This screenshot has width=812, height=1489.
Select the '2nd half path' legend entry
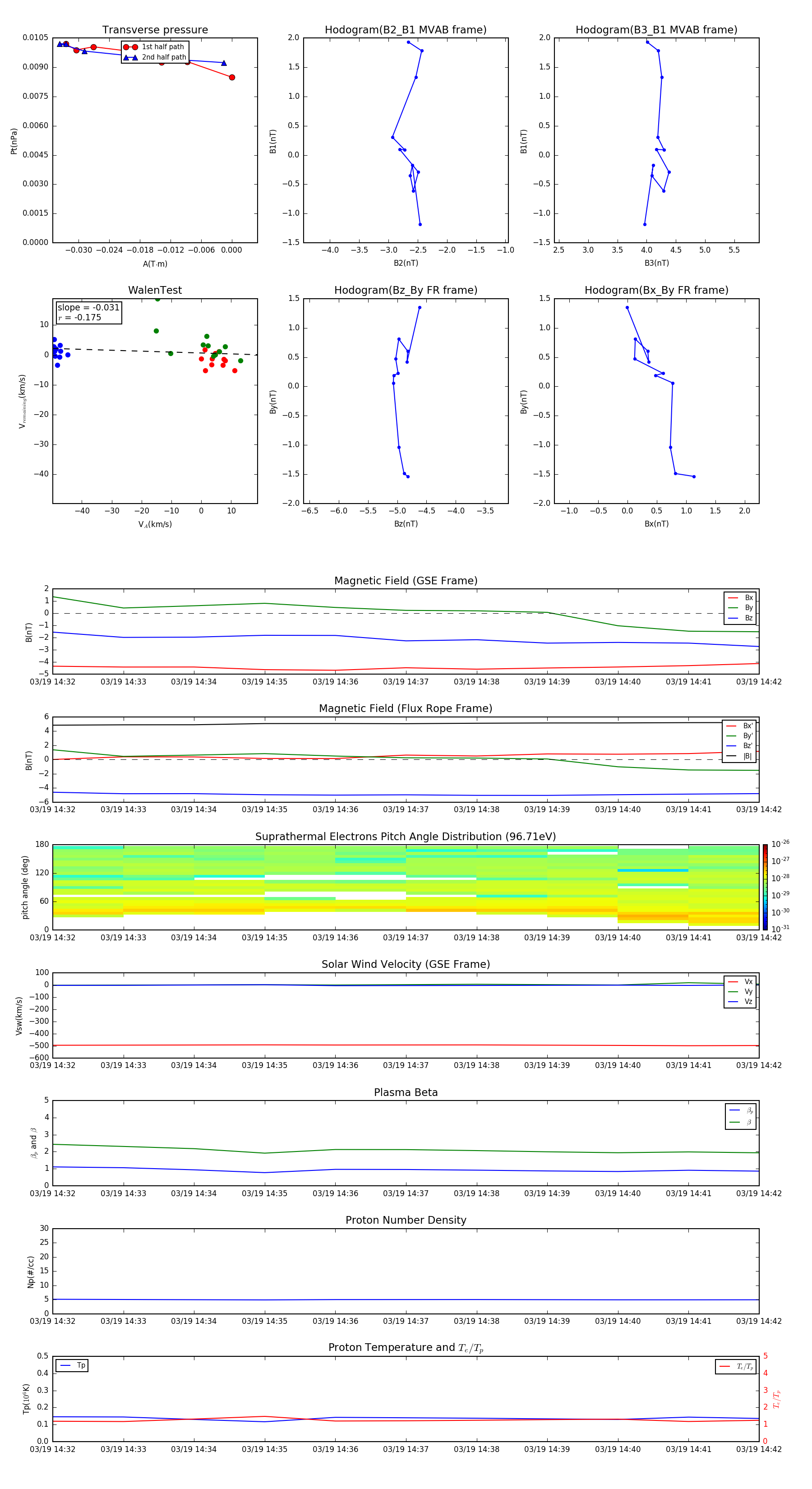pos(155,57)
